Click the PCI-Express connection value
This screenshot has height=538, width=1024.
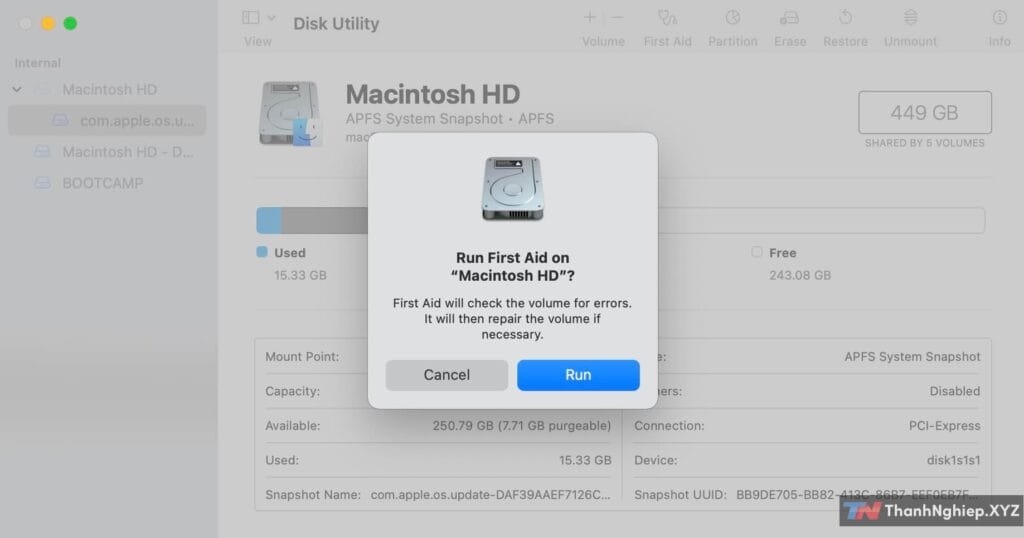click(x=944, y=426)
